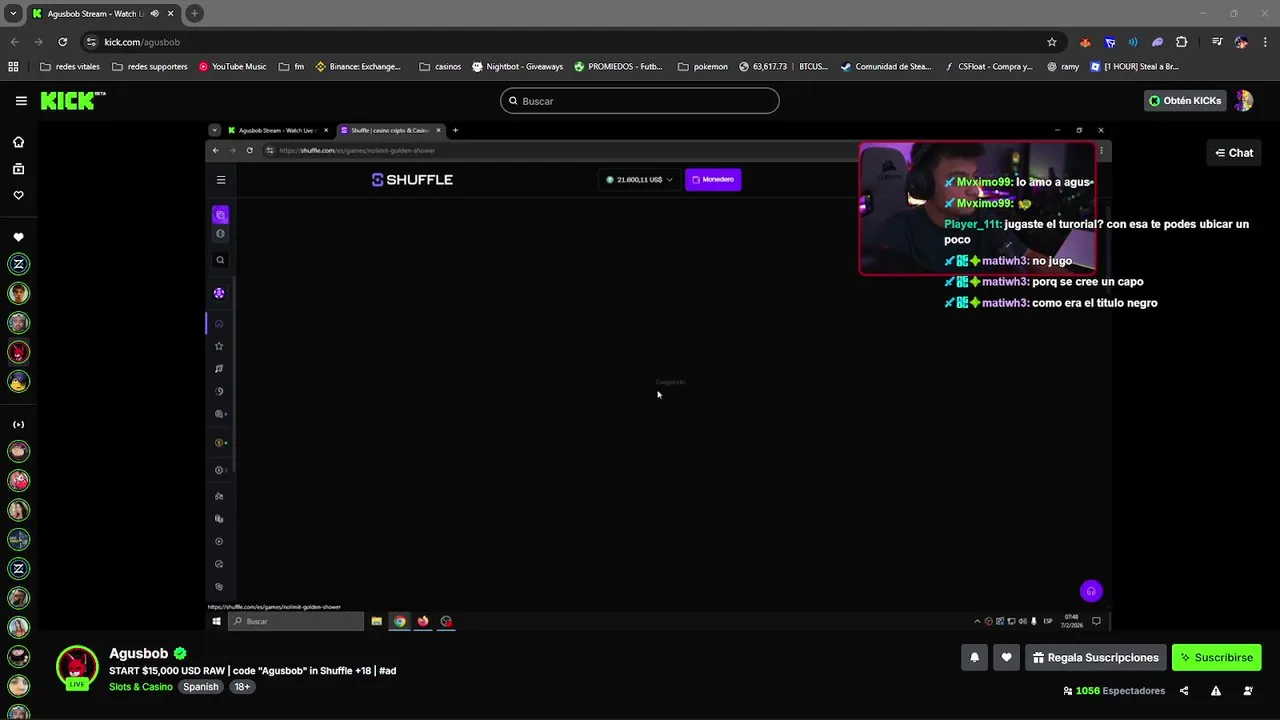The width and height of the screenshot is (1280, 720).
Task: Open the Nightbot - Giveaways bookmark
Action: click(517, 67)
